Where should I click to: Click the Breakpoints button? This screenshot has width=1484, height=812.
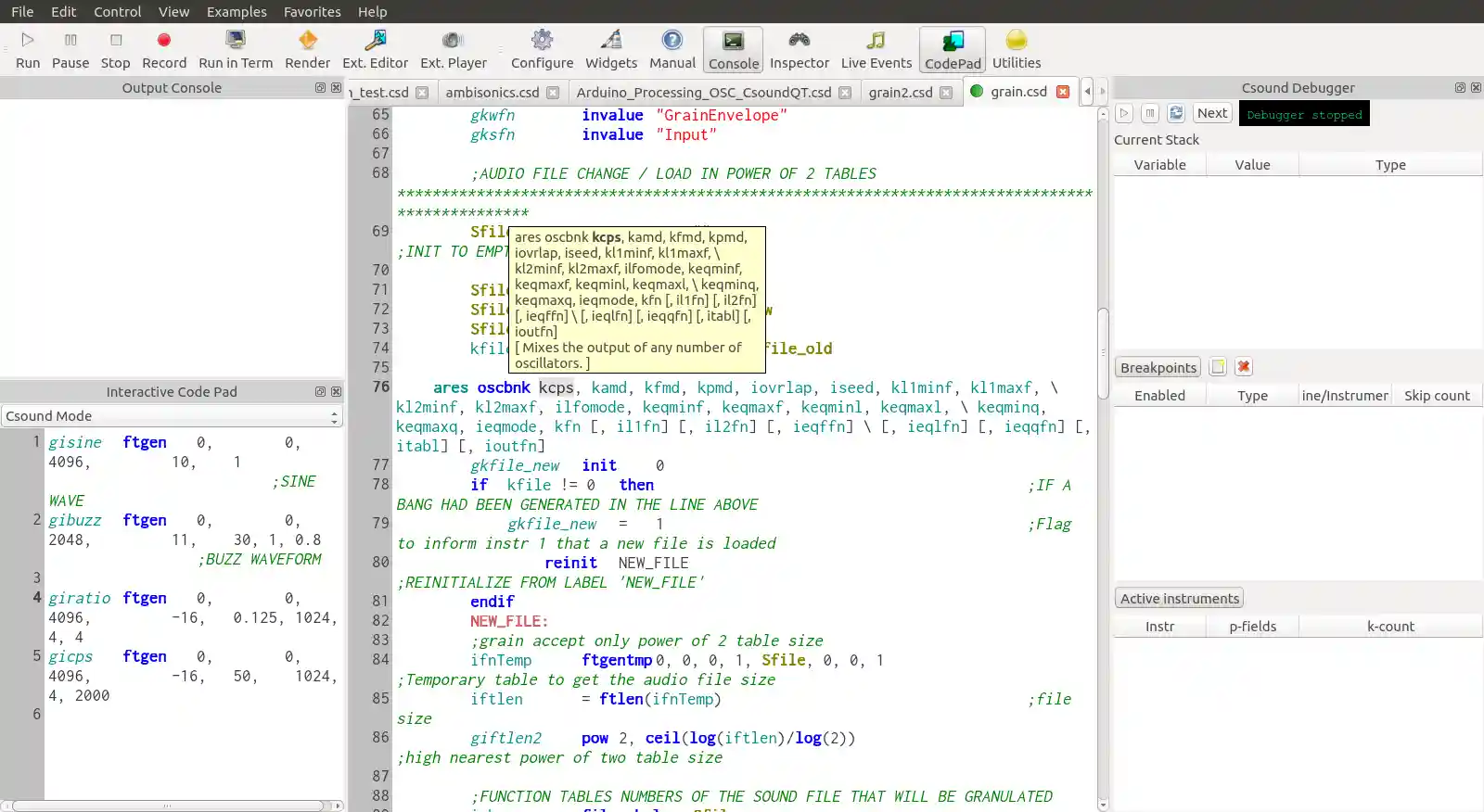pos(1158,367)
